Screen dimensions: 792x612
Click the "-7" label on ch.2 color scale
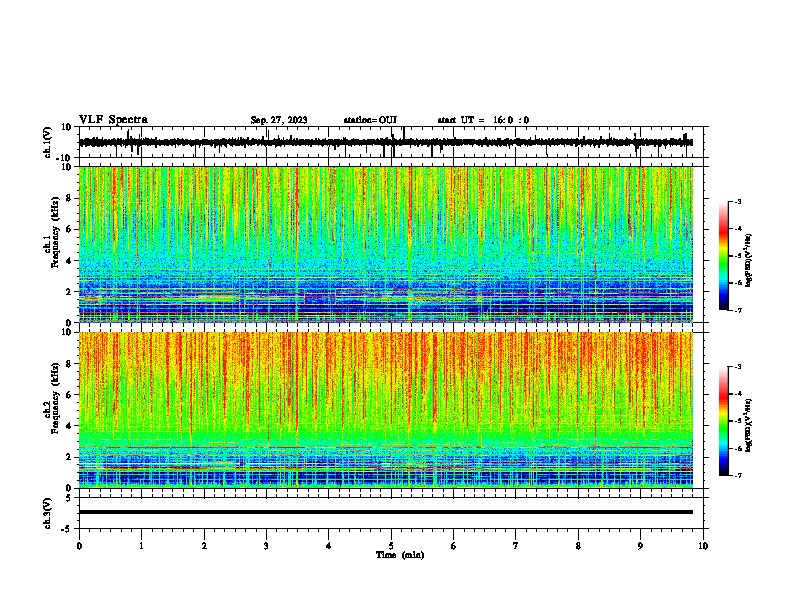click(737, 476)
